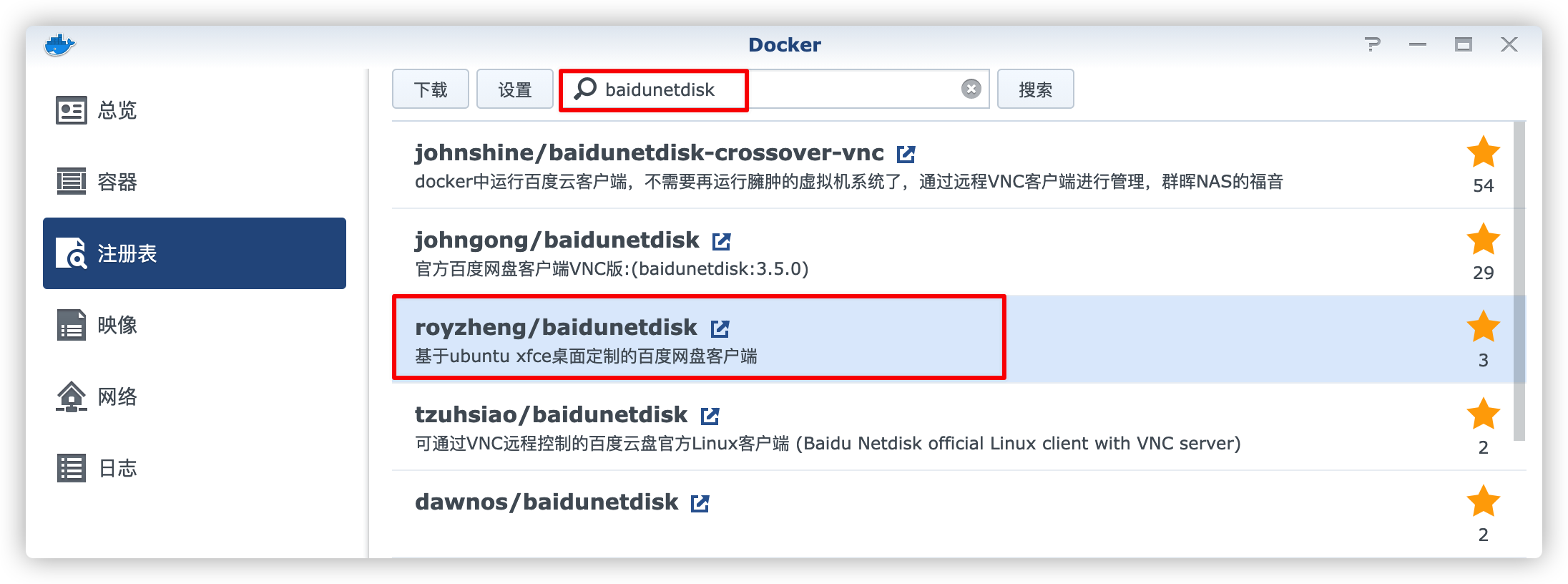1568x584 pixels.
Task: Click the 搜索 search button
Action: 1035,89
